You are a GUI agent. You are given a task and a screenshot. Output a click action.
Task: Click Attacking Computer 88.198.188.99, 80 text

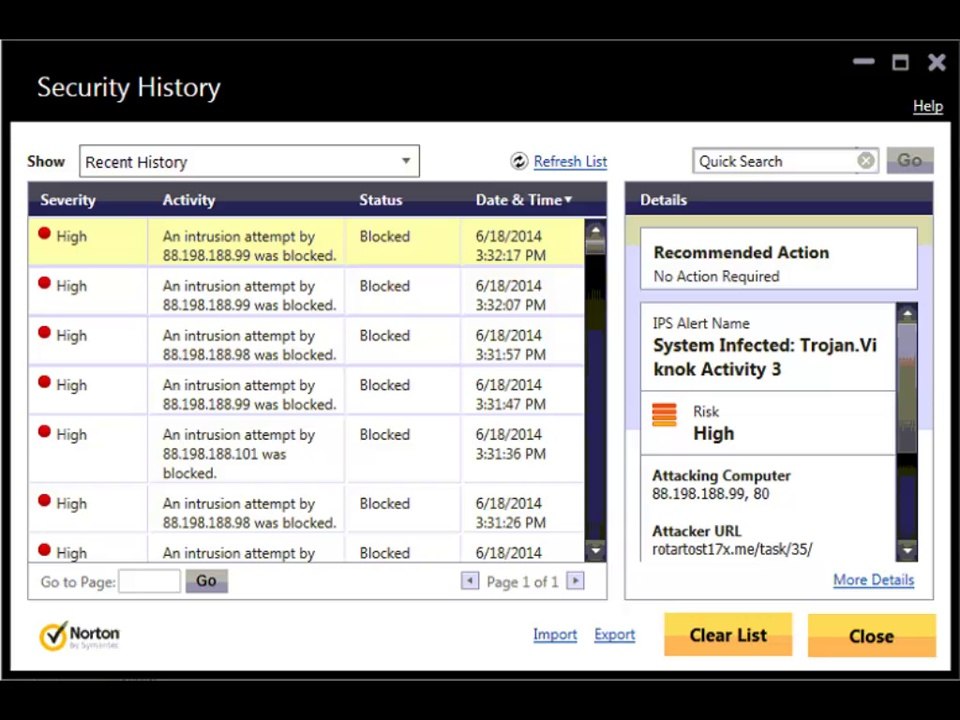tap(710, 493)
